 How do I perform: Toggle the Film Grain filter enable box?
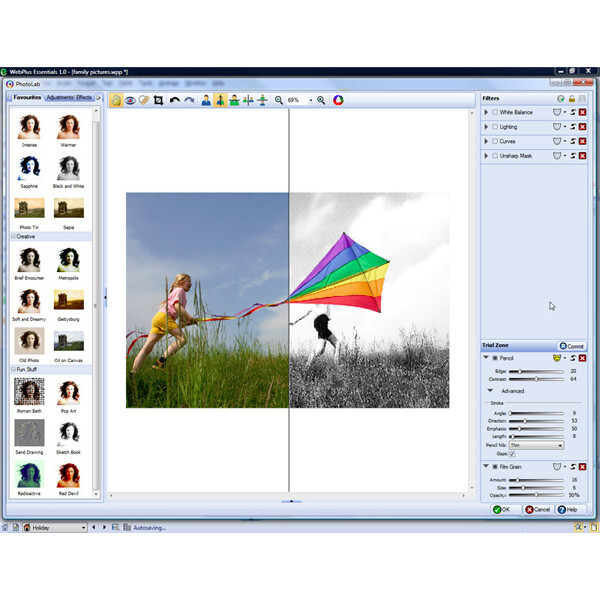[495, 467]
